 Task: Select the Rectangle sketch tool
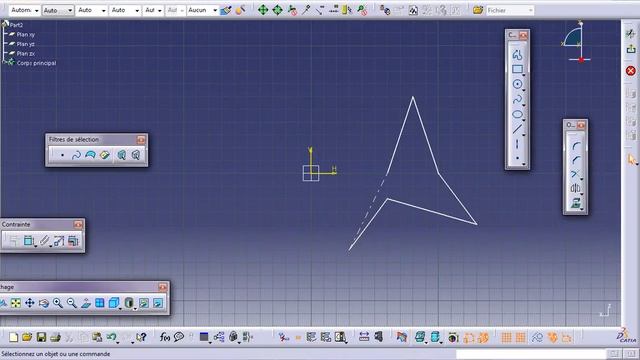tap(517, 69)
